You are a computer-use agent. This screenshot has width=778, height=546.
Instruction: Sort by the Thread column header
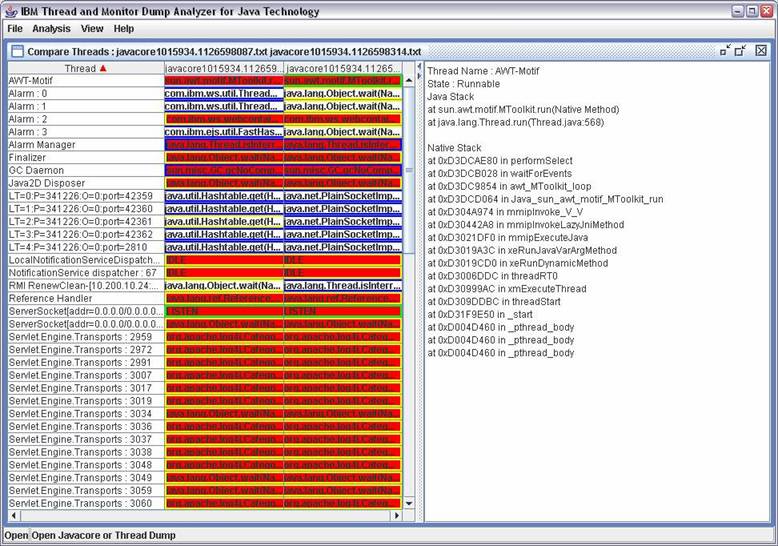[x=86, y=68]
